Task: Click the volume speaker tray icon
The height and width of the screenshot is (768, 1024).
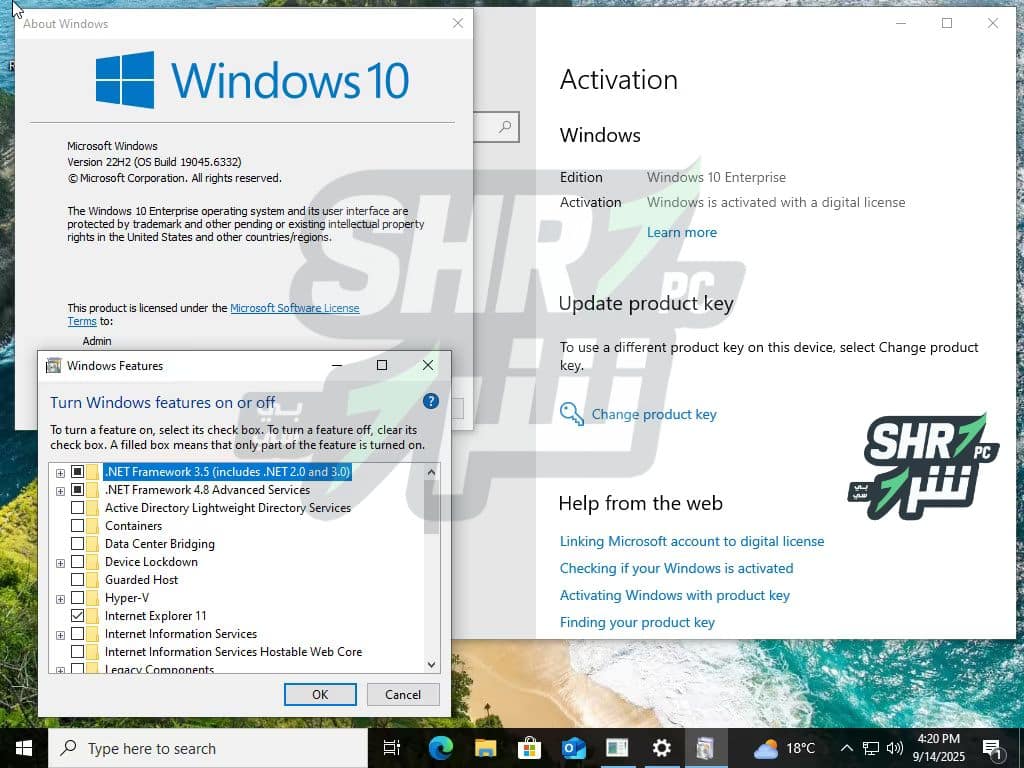Action: 894,748
